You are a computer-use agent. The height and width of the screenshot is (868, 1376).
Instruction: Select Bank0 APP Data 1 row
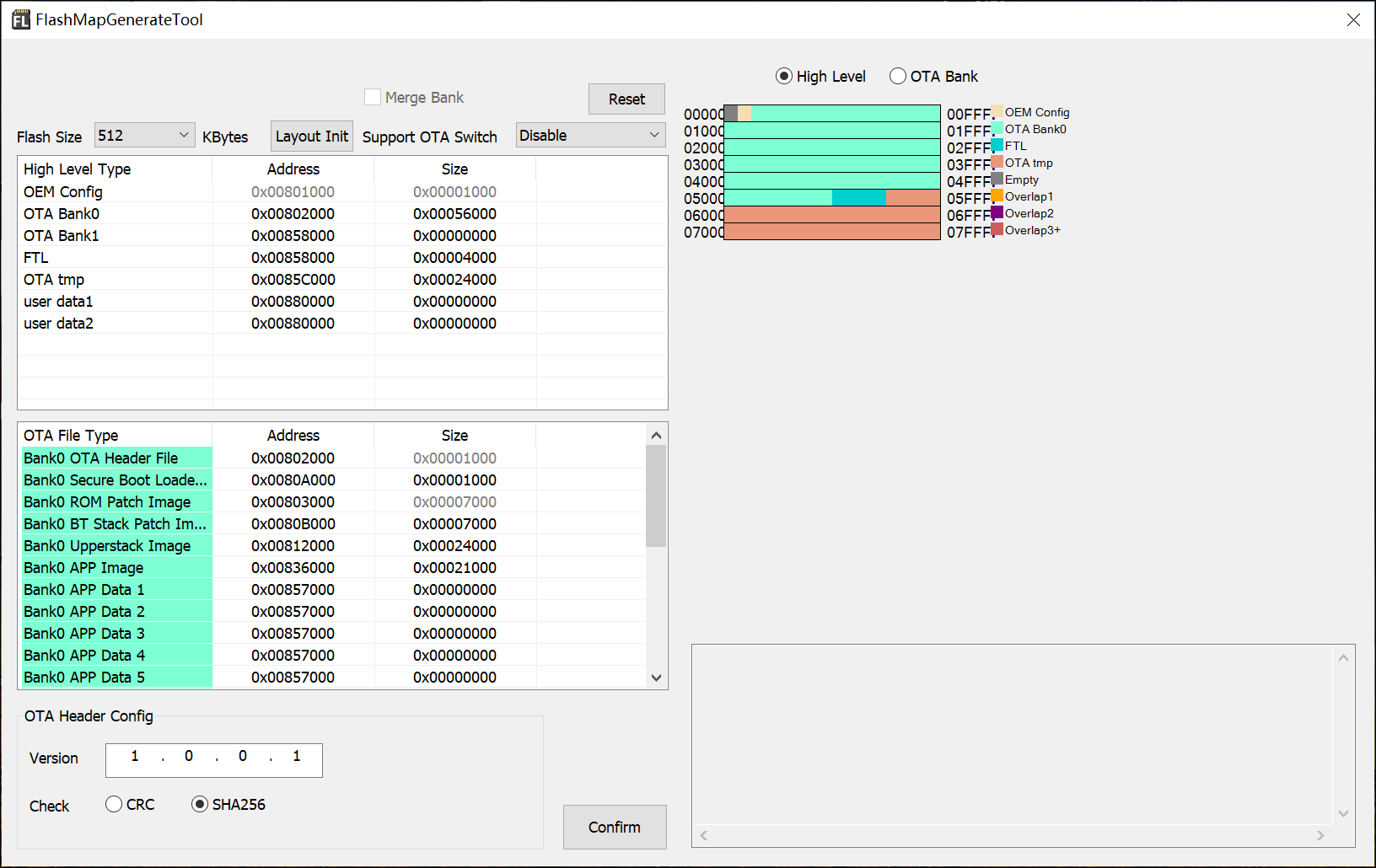pyautogui.click(x=332, y=590)
